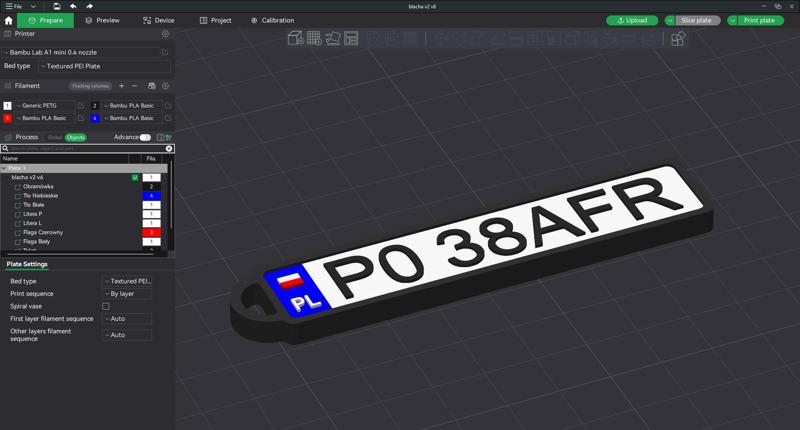Click filament 4 blue color swatch
Screen dimensions: 800x430
[x=94, y=118]
